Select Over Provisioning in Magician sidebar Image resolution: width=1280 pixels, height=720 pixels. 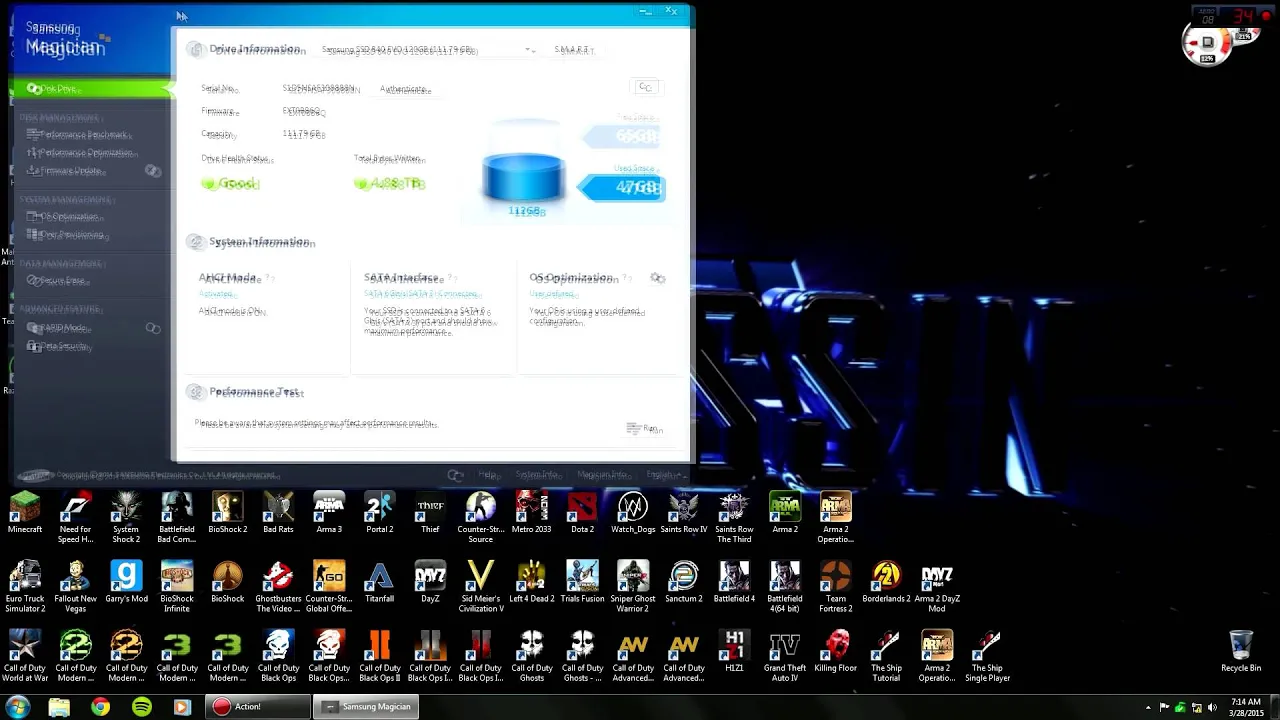tap(70, 235)
